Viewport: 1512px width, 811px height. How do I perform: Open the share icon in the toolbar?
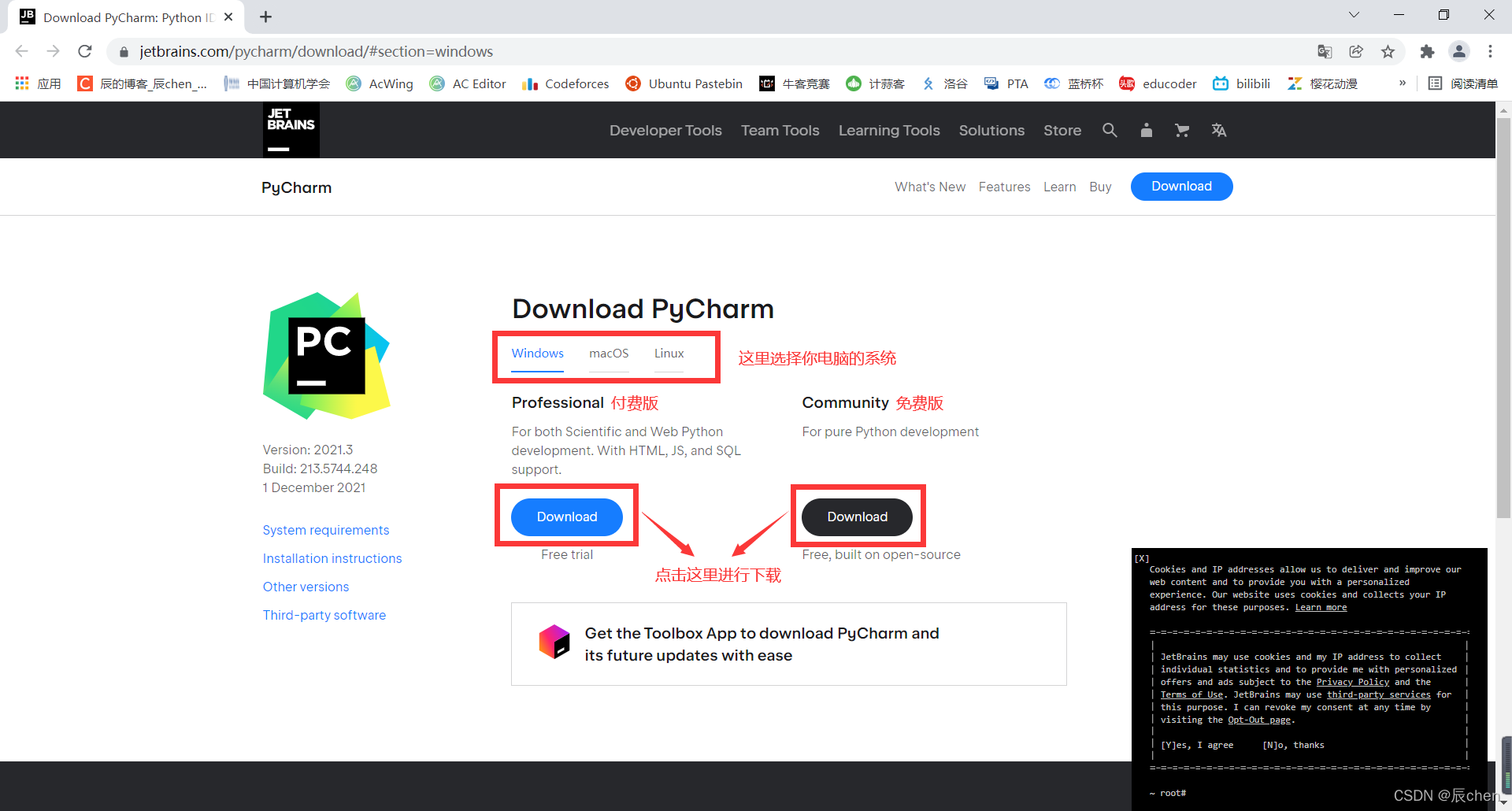coord(1356,51)
